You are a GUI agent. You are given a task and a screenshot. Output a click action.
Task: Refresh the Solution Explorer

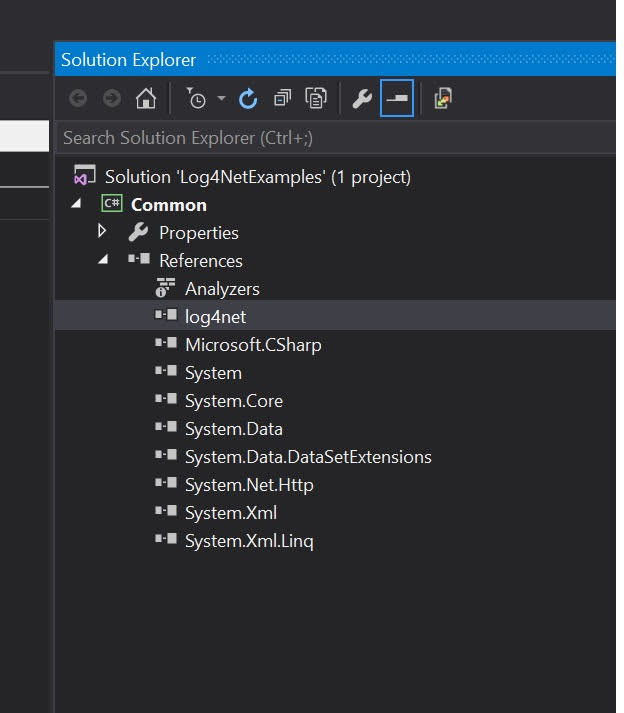click(x=248, y=98)
